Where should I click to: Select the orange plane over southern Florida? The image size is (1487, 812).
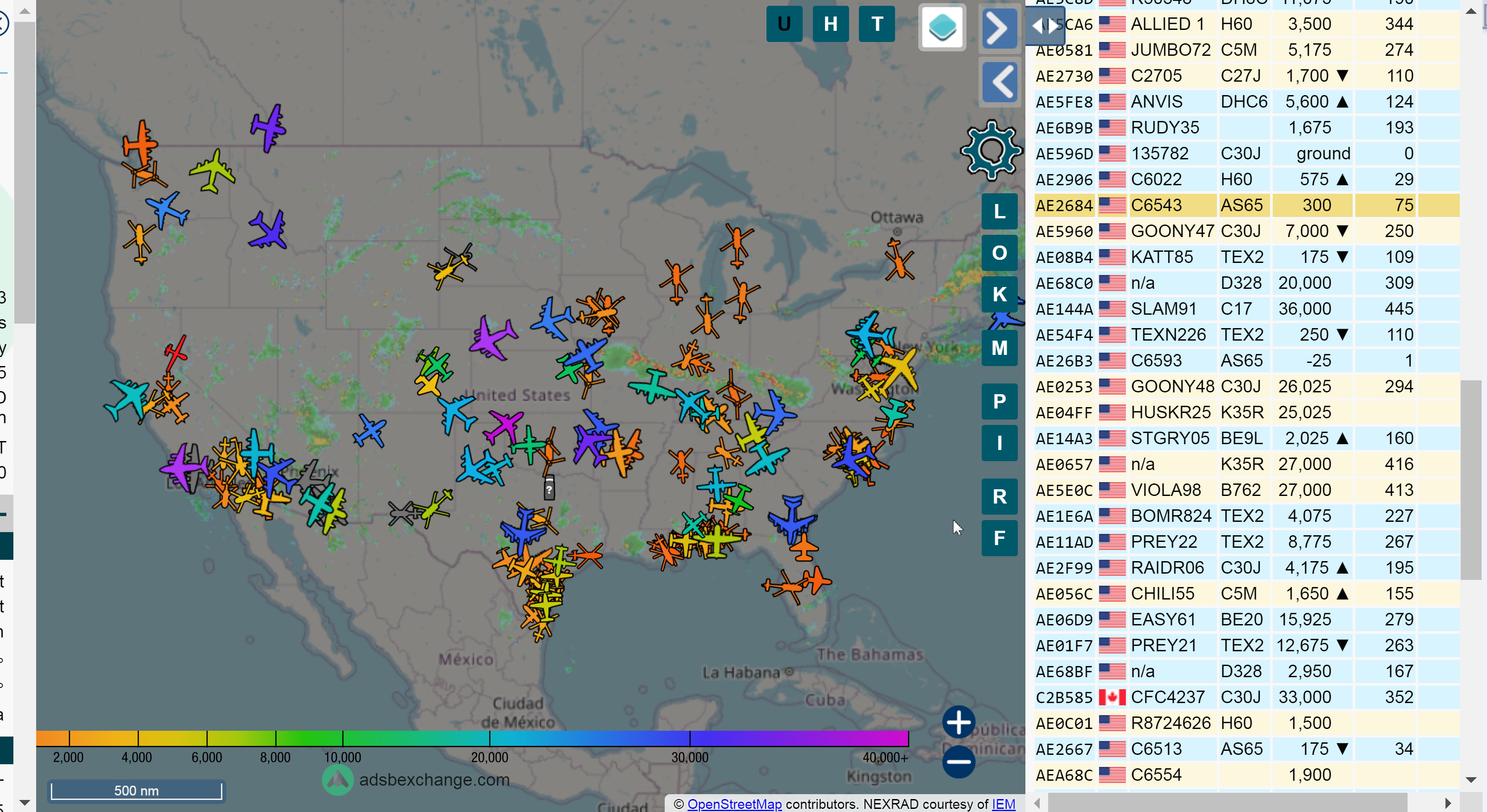[x=815, y=580]
